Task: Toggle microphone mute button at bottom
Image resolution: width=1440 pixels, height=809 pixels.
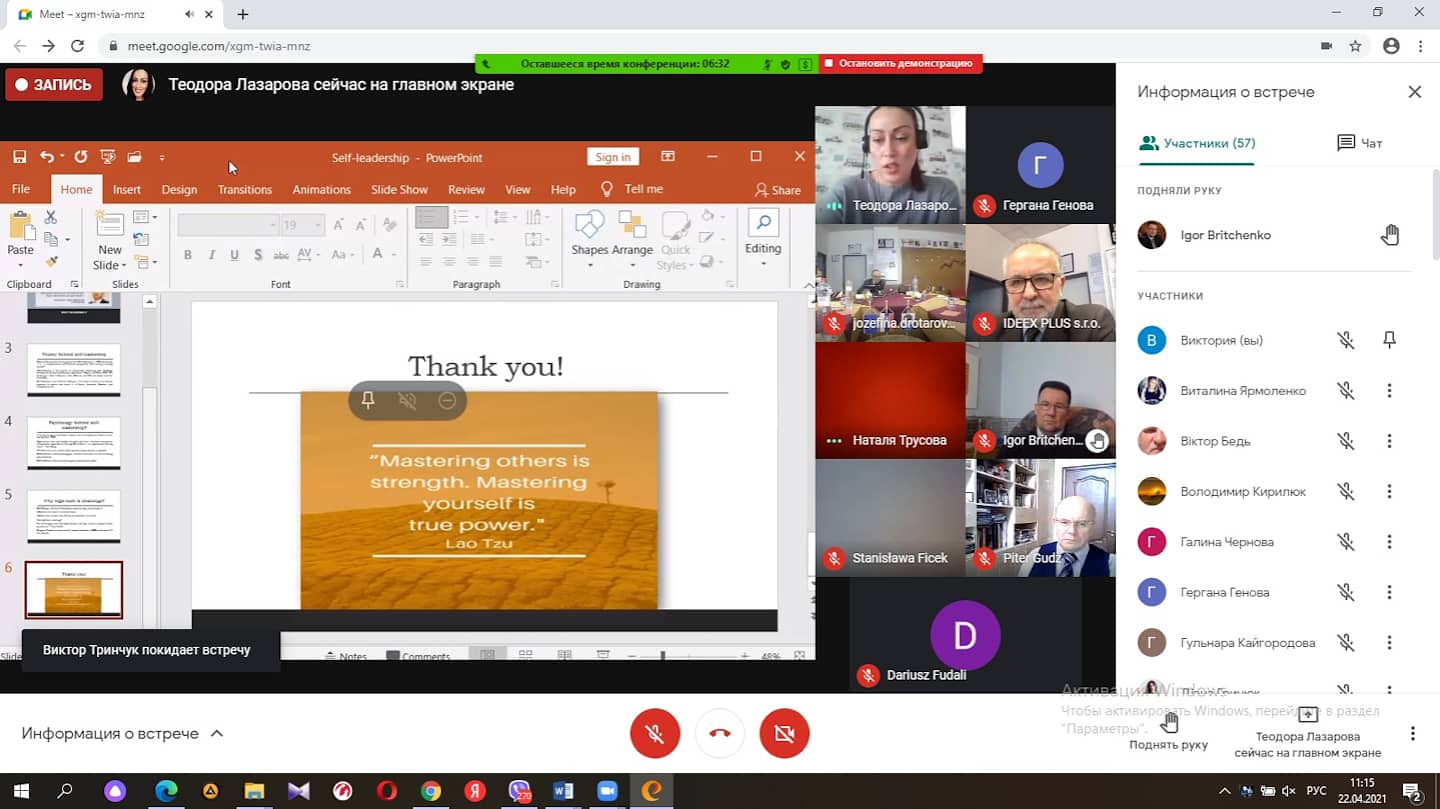Action: [x=655, y=734]
